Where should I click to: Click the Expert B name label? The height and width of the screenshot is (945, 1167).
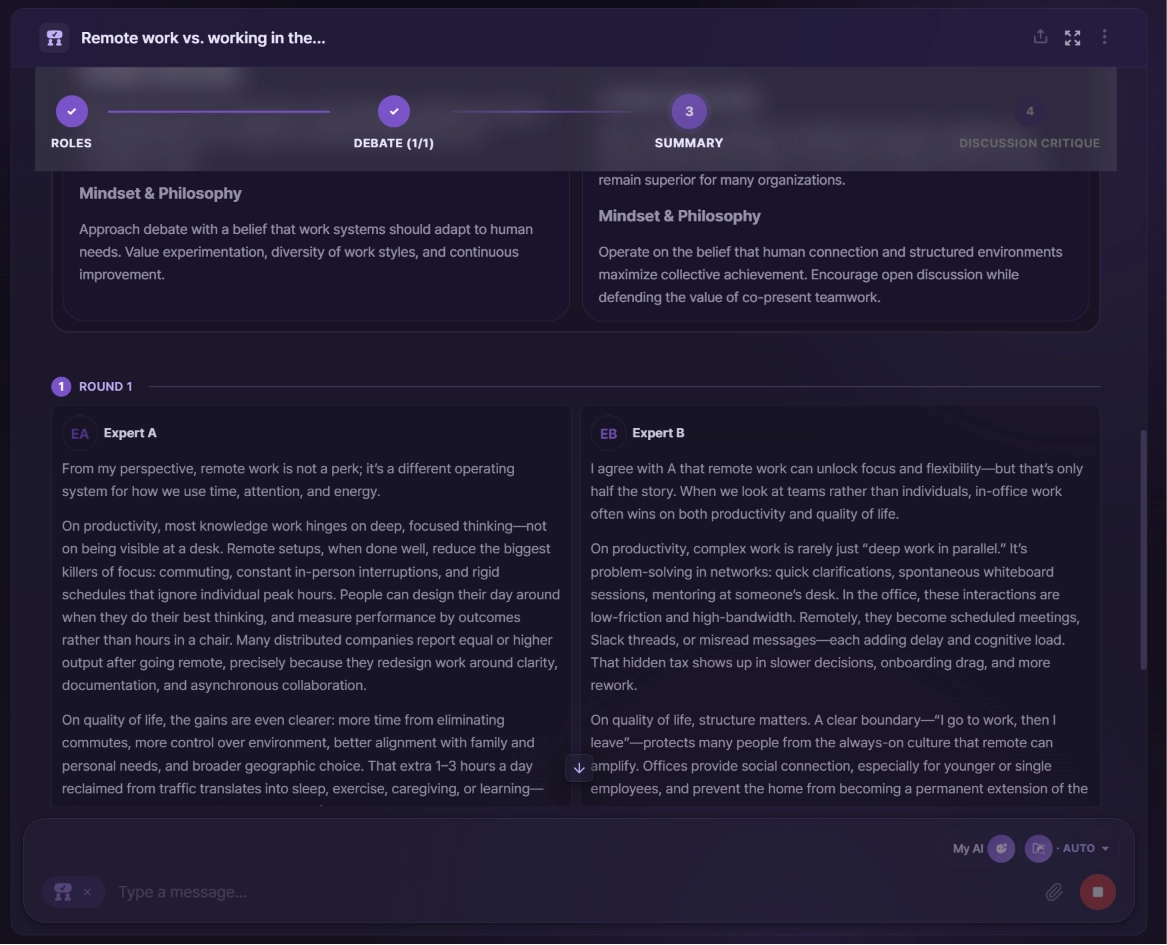tap(658, 433)
